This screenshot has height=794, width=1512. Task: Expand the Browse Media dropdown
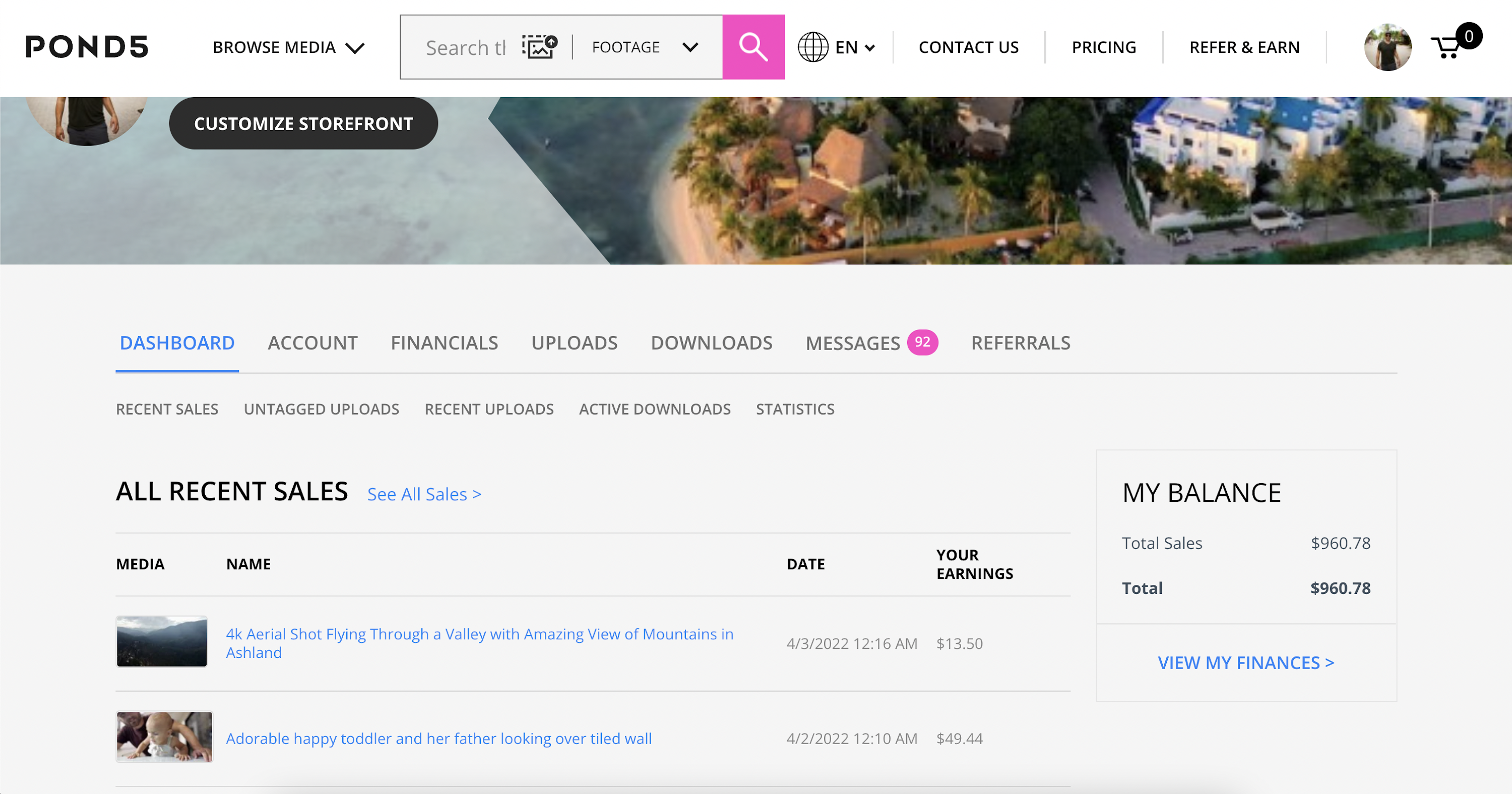[x=288, y=47]
